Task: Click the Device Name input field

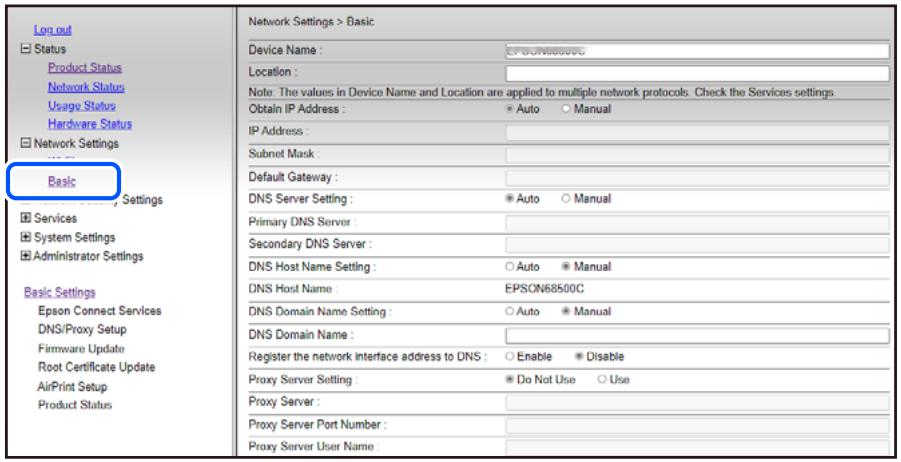Action: [x=697, y=51]
